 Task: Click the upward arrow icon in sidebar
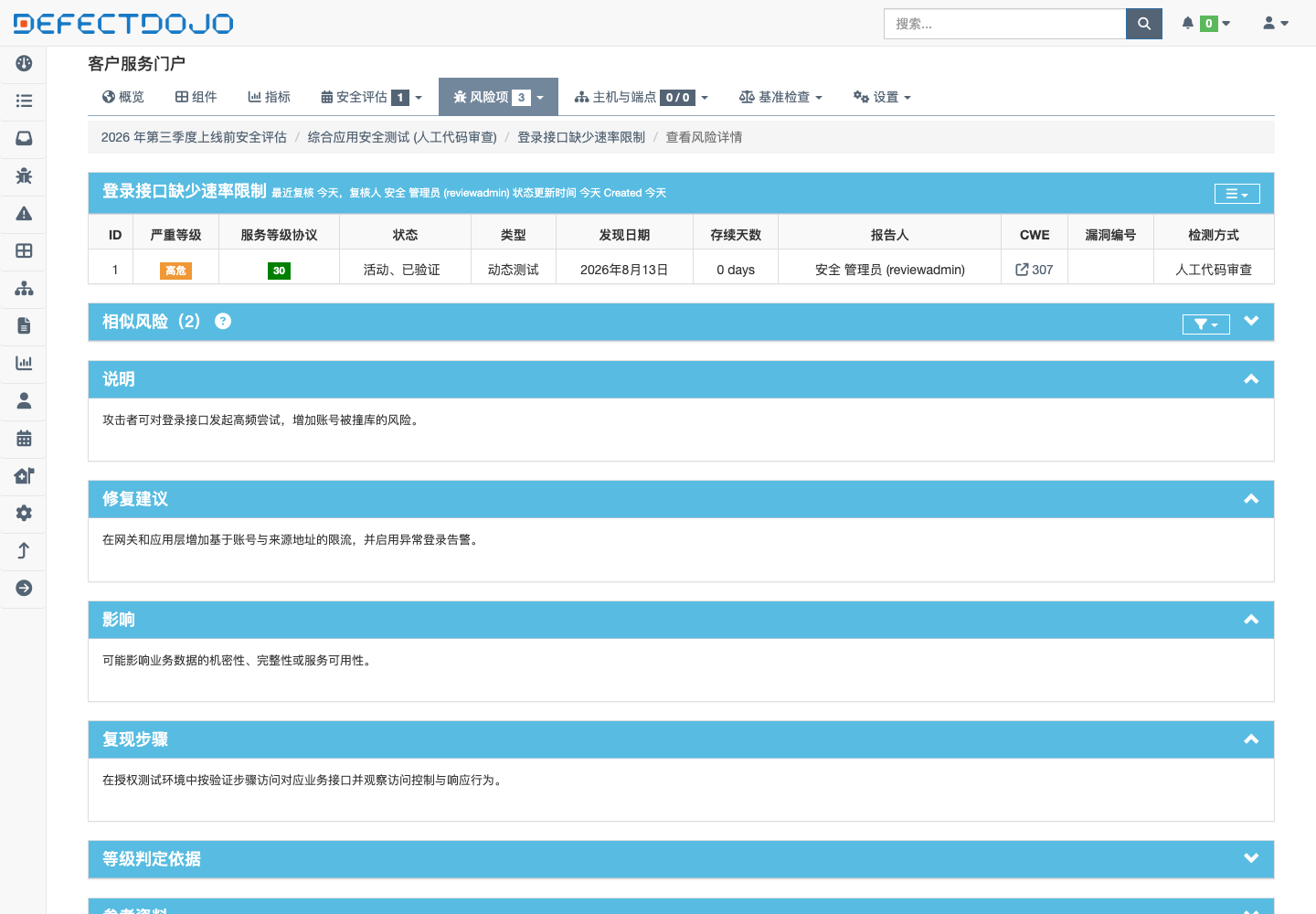[24, 550]
